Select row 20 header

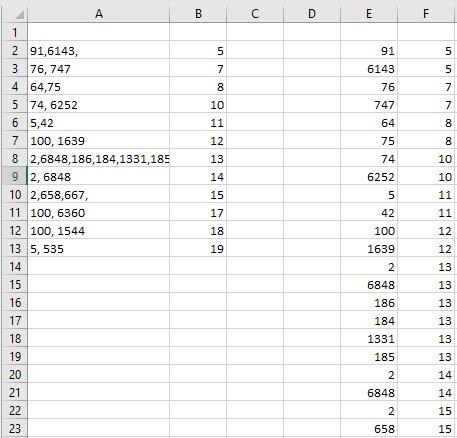click(x=15, y=375)
